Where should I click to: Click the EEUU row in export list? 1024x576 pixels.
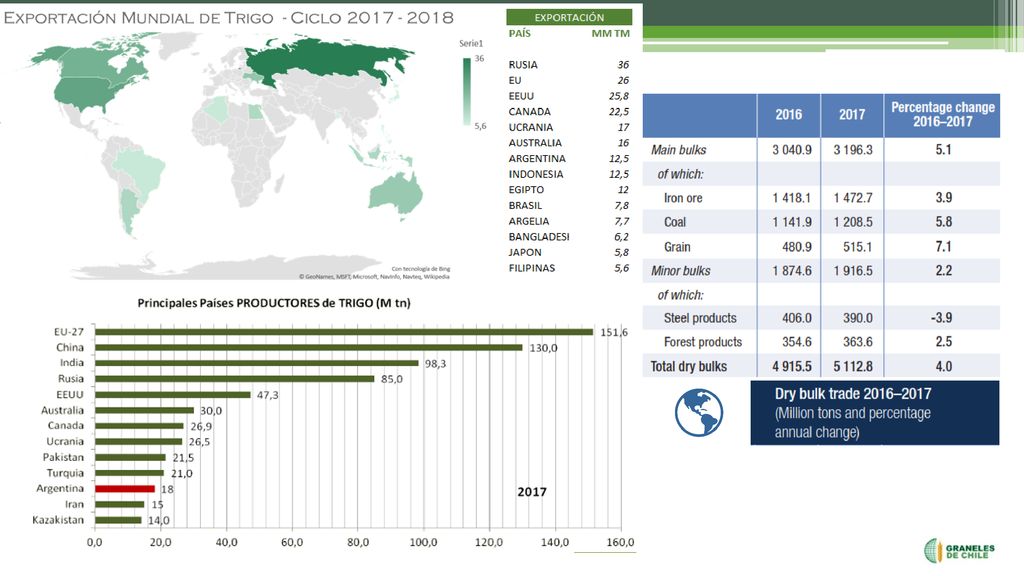pos(569,96)
